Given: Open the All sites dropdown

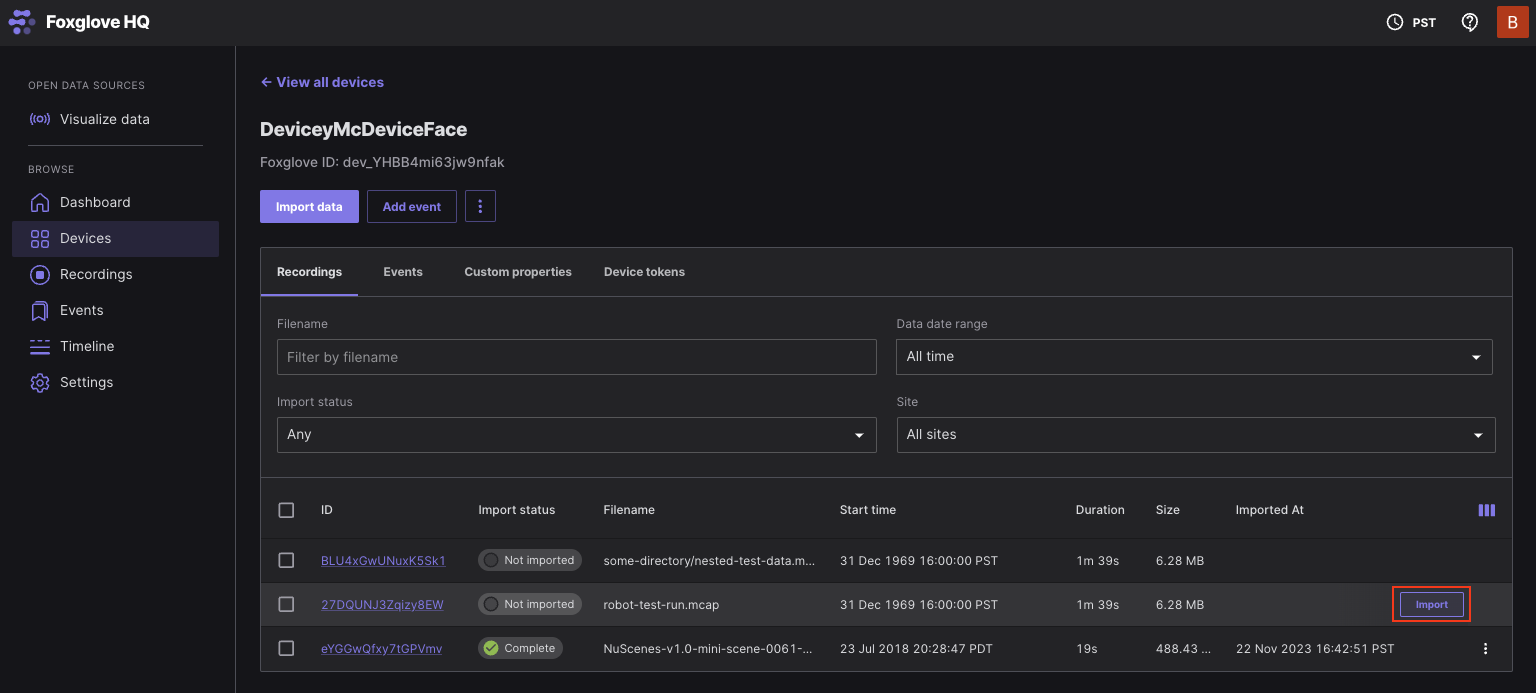Looking at the screenshot, I should 1195,435.
